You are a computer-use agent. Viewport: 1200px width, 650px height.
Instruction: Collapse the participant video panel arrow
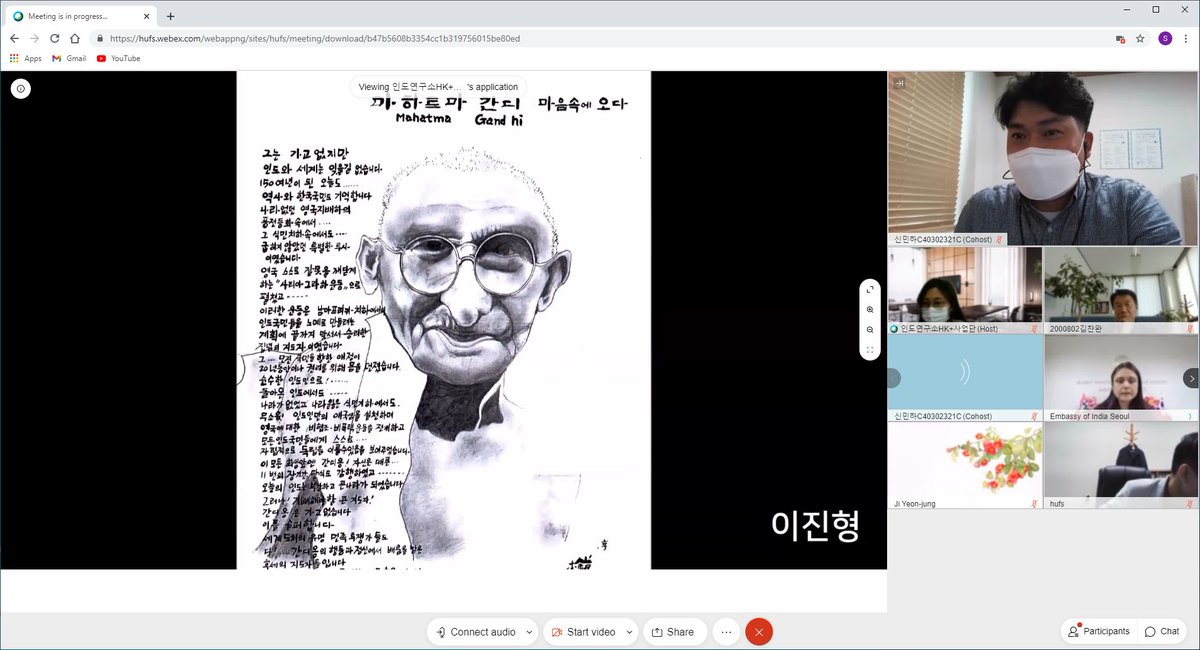pos(898,85)
